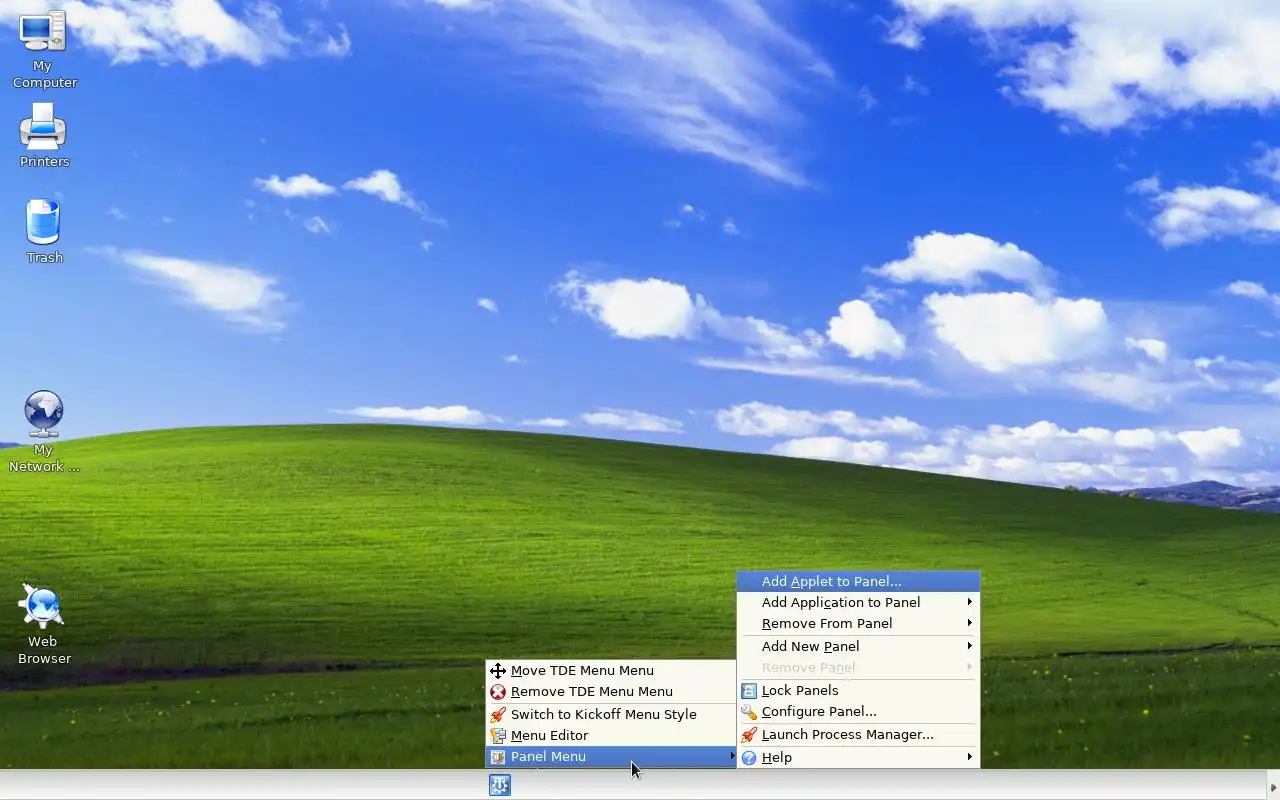Select the Trash desktop icon
The width and height of the screenshot is (1280, 800).
(44, 231)
